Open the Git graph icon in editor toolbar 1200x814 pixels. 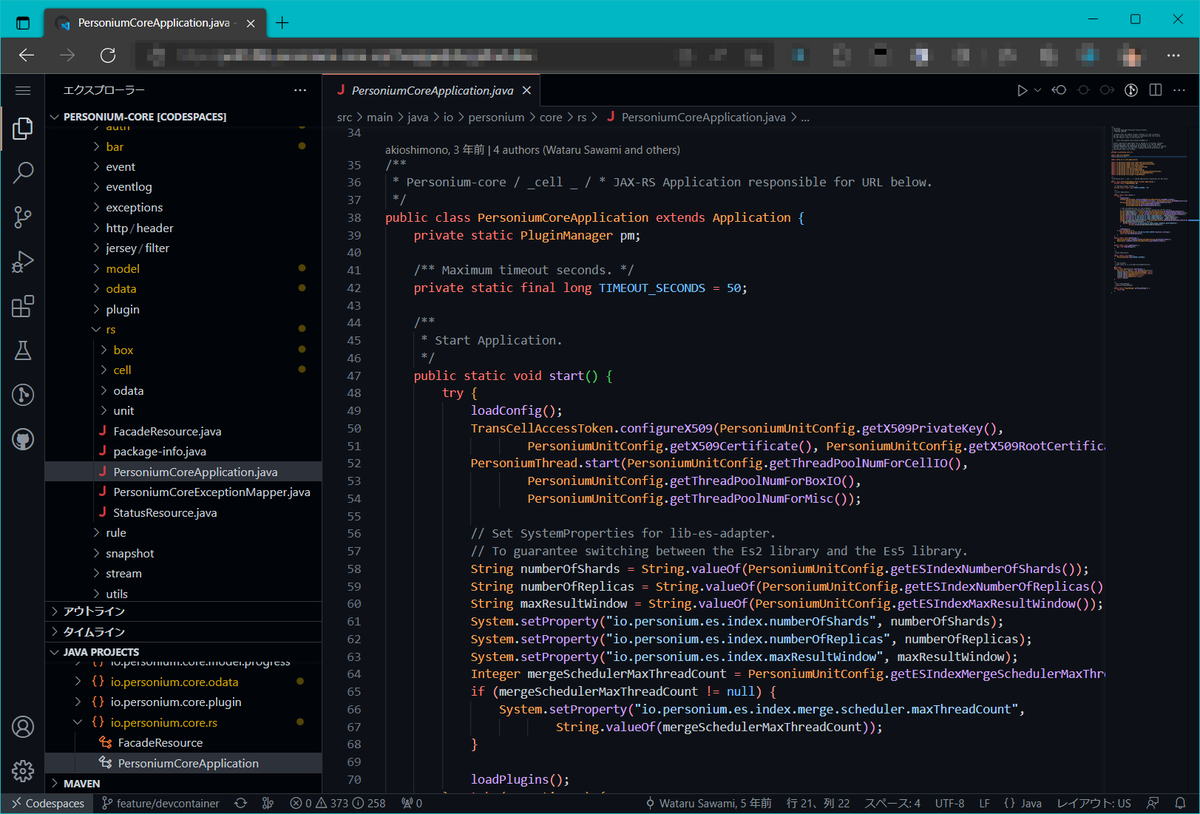[1132, 90]
